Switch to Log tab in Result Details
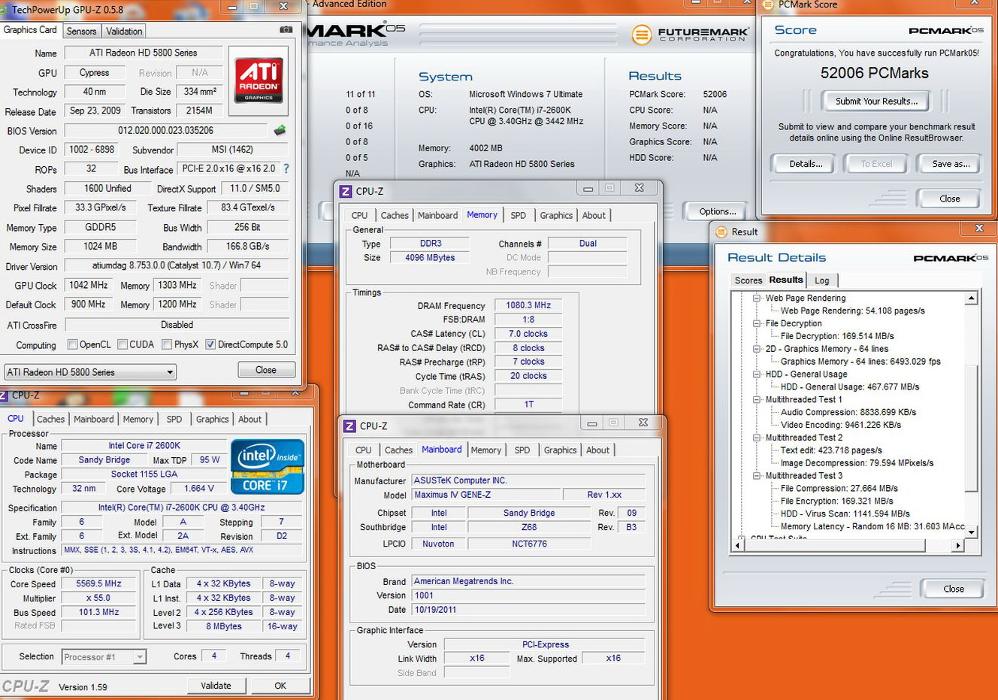Viewport: 998px width, 700px height. (x=822, y=281)
